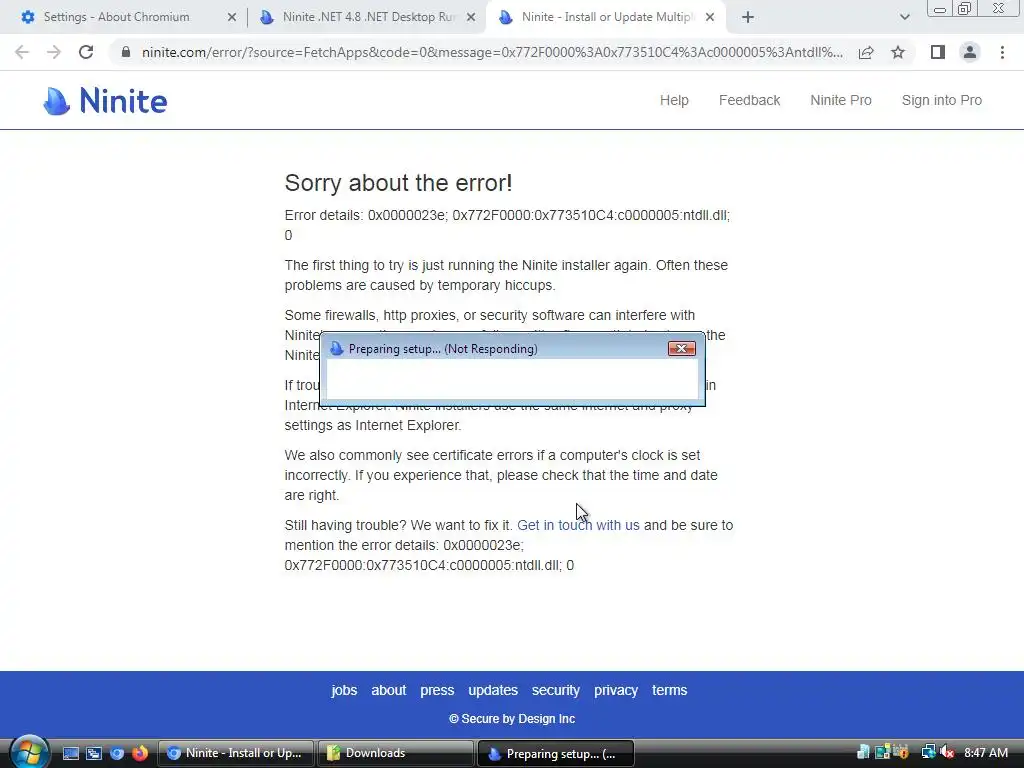The height and width of the screenshot is (768, 1024).
Task: Click the ninite.com address bar URL
Action: 491,52
